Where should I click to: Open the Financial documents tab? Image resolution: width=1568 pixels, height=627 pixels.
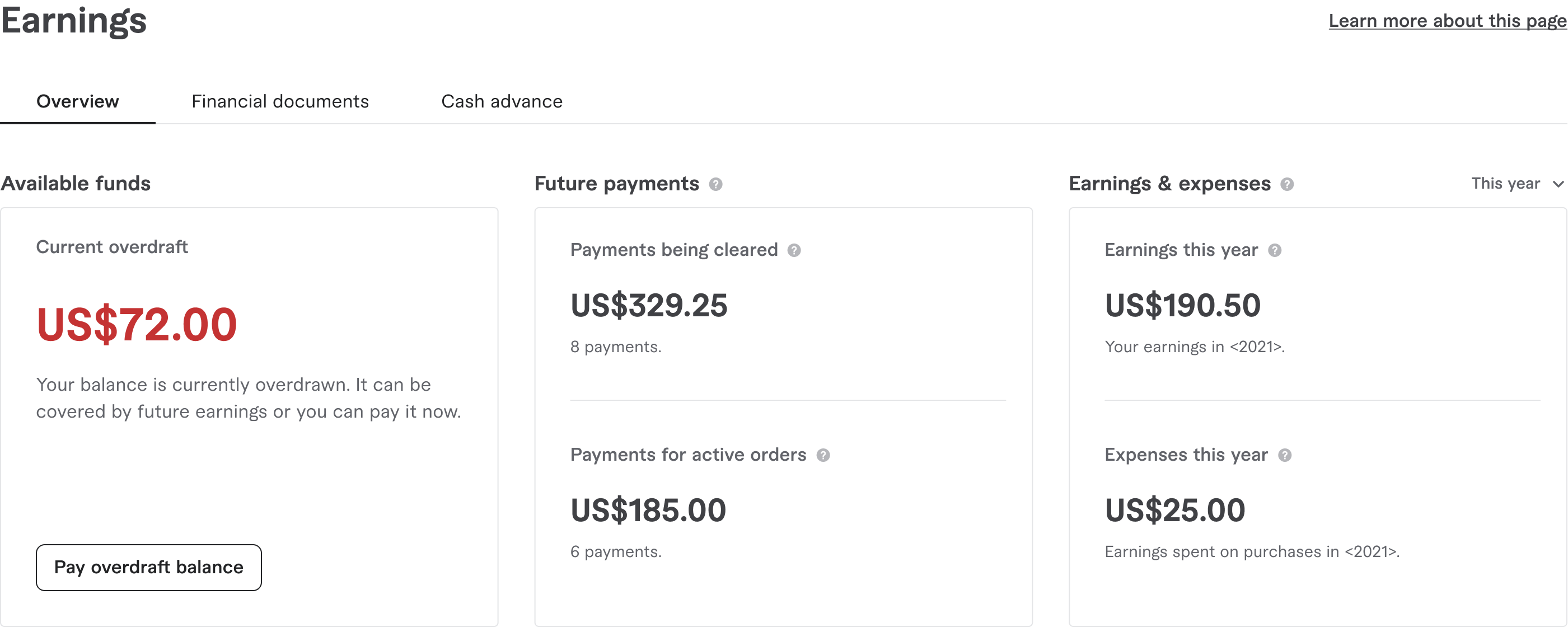click(x=280, y=101)
